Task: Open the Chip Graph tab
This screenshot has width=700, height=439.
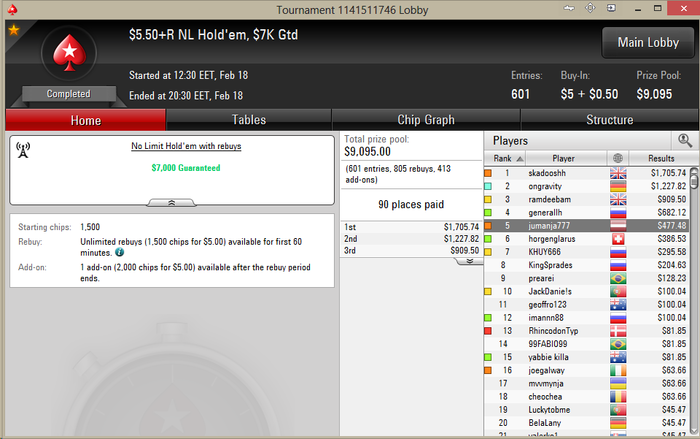Action: coord(426,120)
